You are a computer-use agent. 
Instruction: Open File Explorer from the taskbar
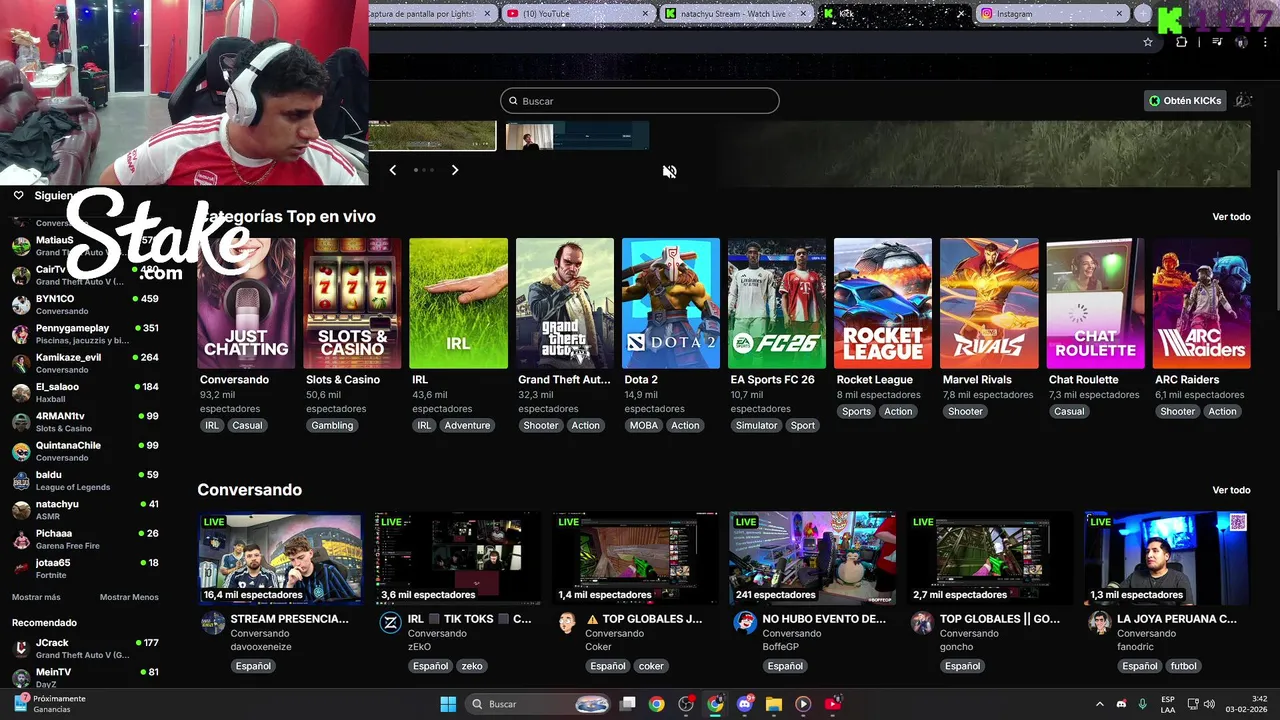[774, 704]
